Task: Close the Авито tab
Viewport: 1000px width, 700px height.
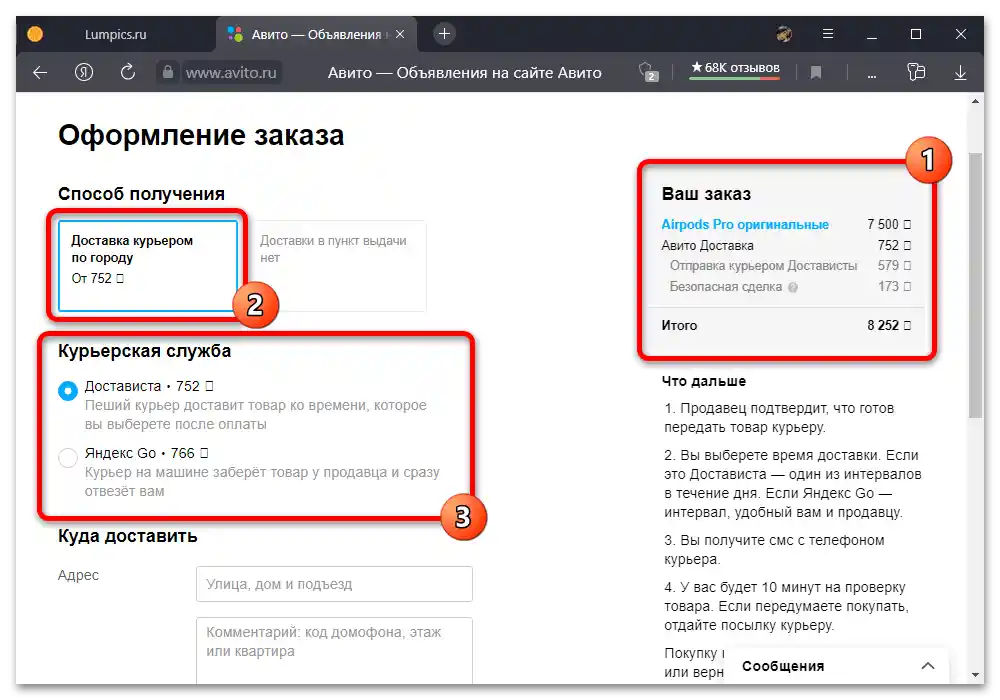Action: click(400, 34)
